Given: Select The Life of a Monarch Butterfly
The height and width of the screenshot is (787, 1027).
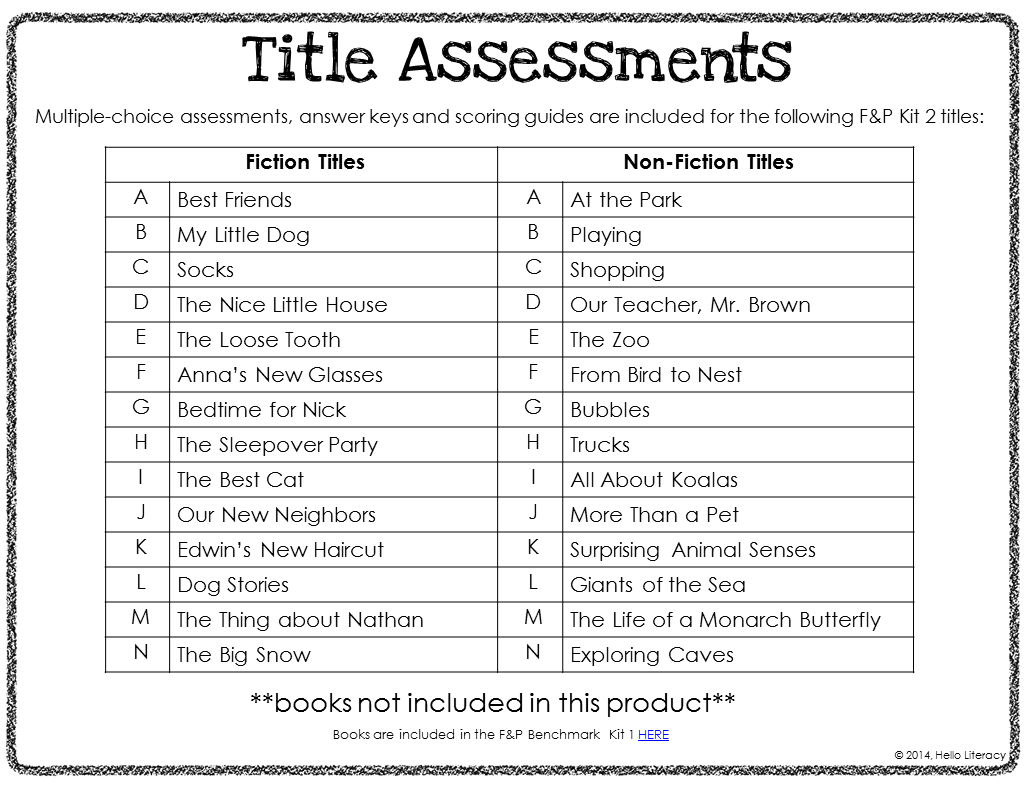Looking at the screenshot, I should pos(725,620).
